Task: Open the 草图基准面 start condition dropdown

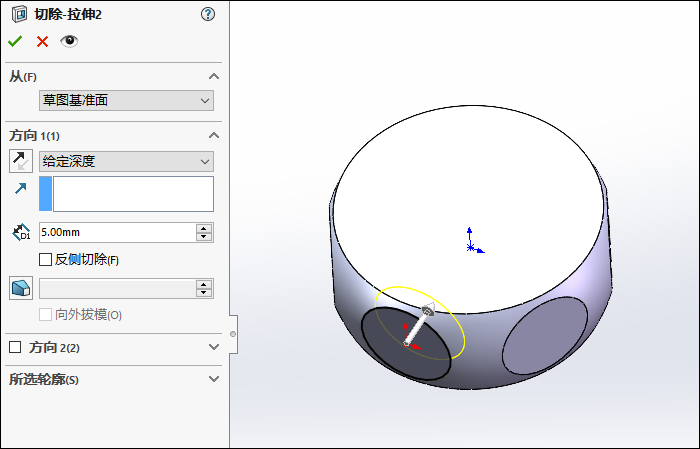Action: pos(126,100)
